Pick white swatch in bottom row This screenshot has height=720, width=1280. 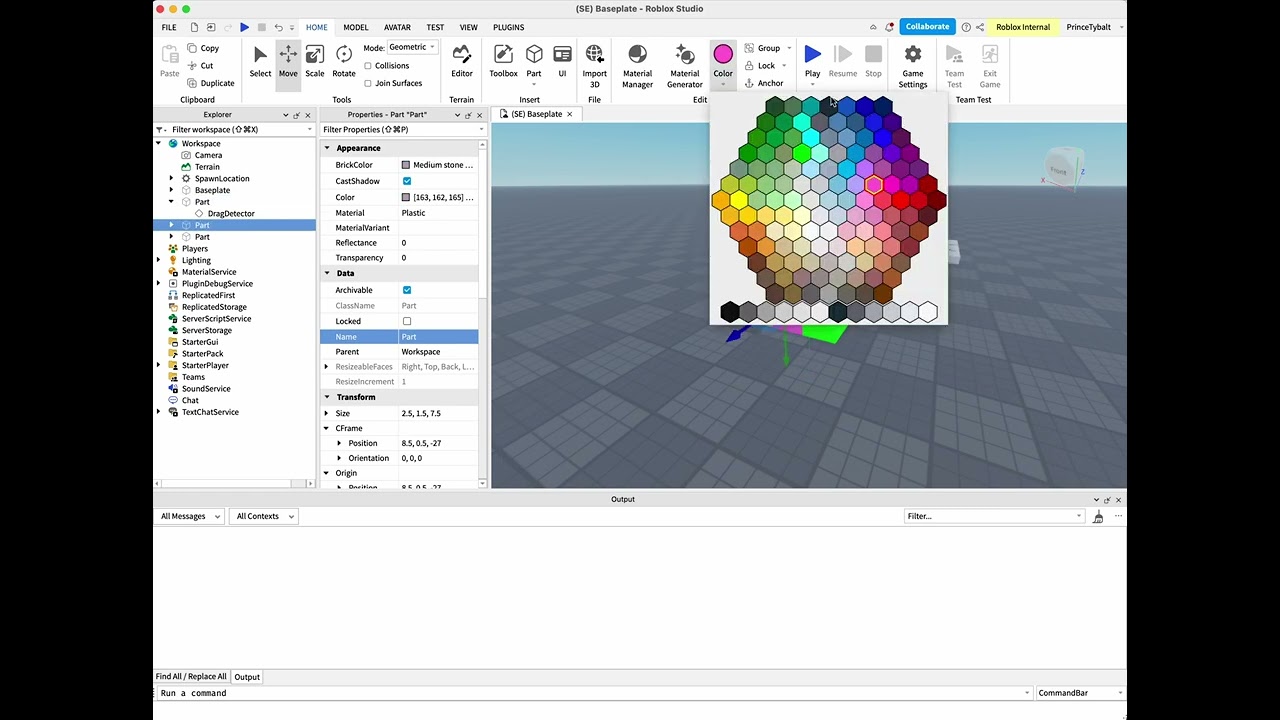[928, 312]
